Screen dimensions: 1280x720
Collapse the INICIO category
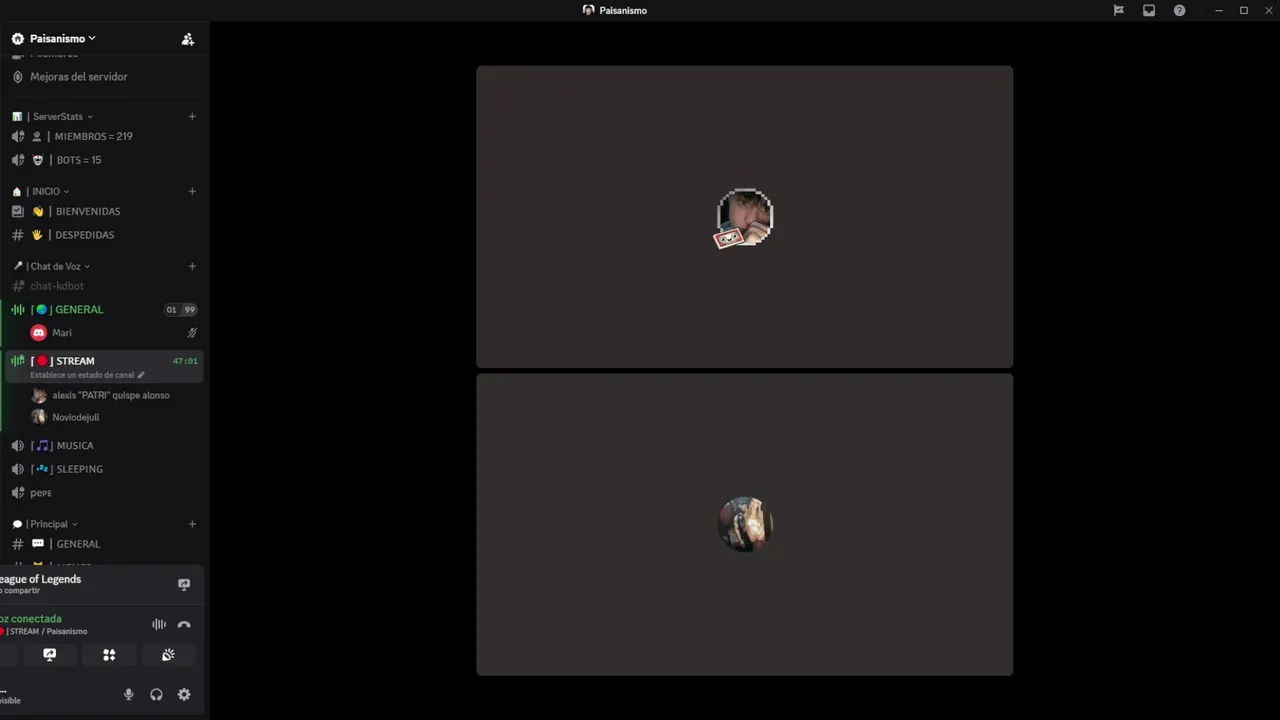(50, 192)
